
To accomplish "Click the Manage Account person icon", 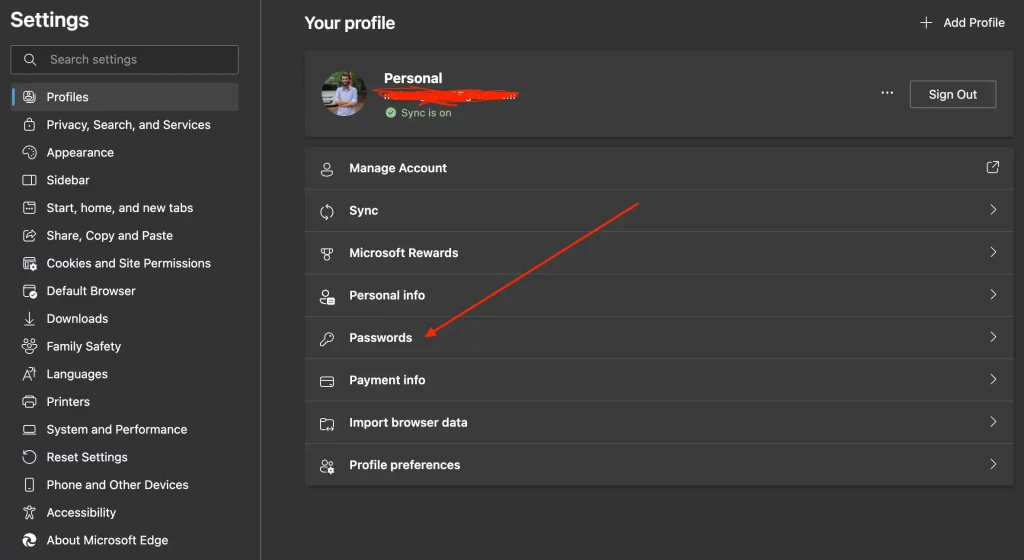I will (327, 169).
